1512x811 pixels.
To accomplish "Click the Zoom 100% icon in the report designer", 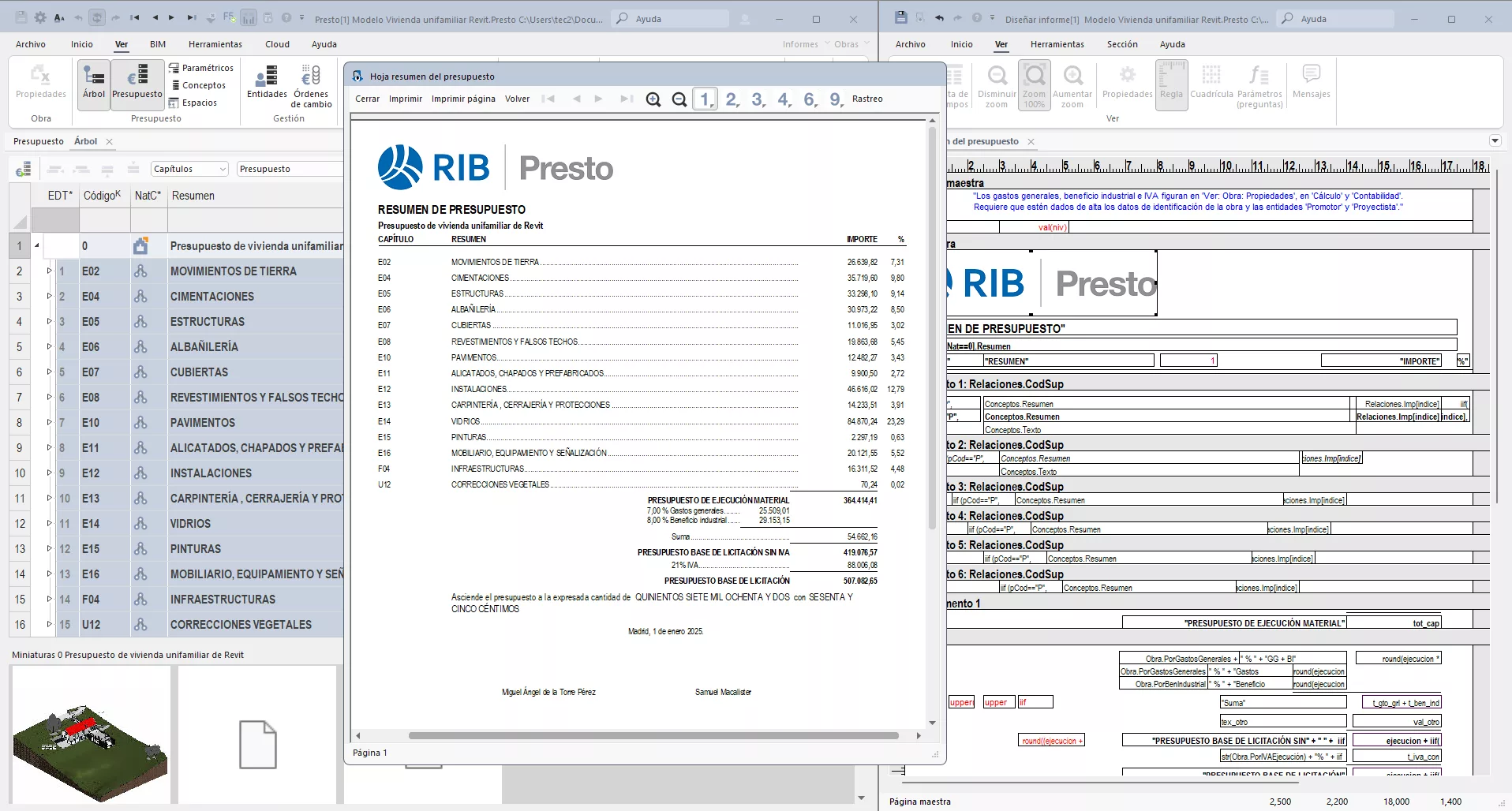I will (x=1034, y=86).
